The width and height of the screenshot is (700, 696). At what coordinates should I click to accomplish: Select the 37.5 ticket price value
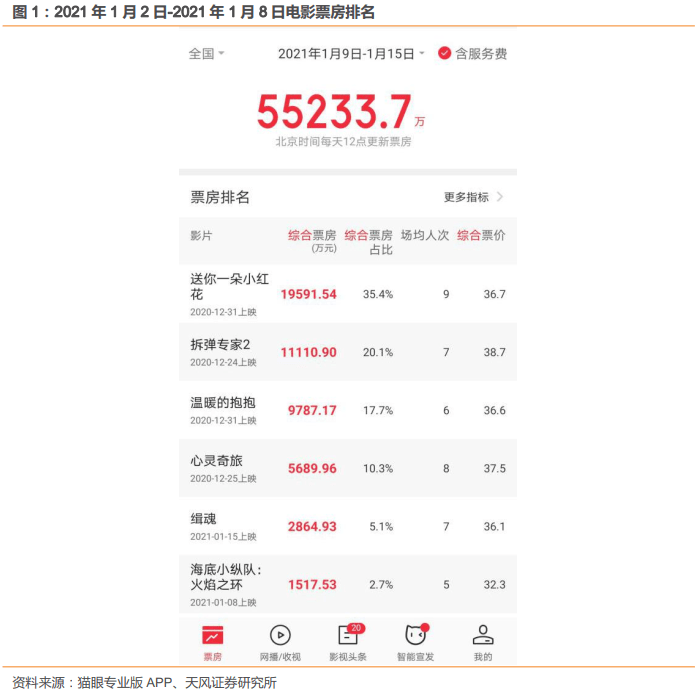click(495, 468)
